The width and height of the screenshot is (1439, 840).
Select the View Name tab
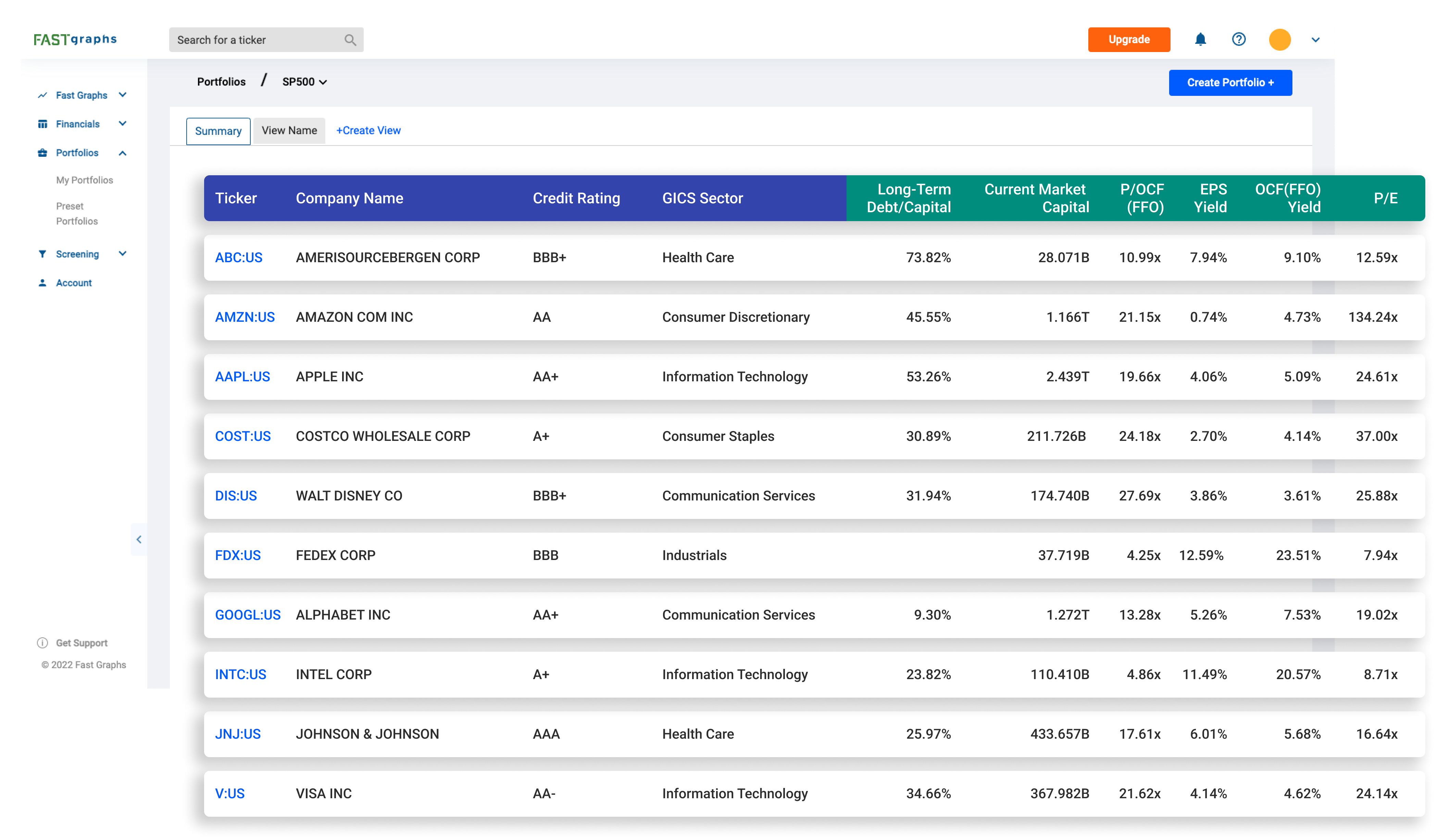[x=289, y=131]
